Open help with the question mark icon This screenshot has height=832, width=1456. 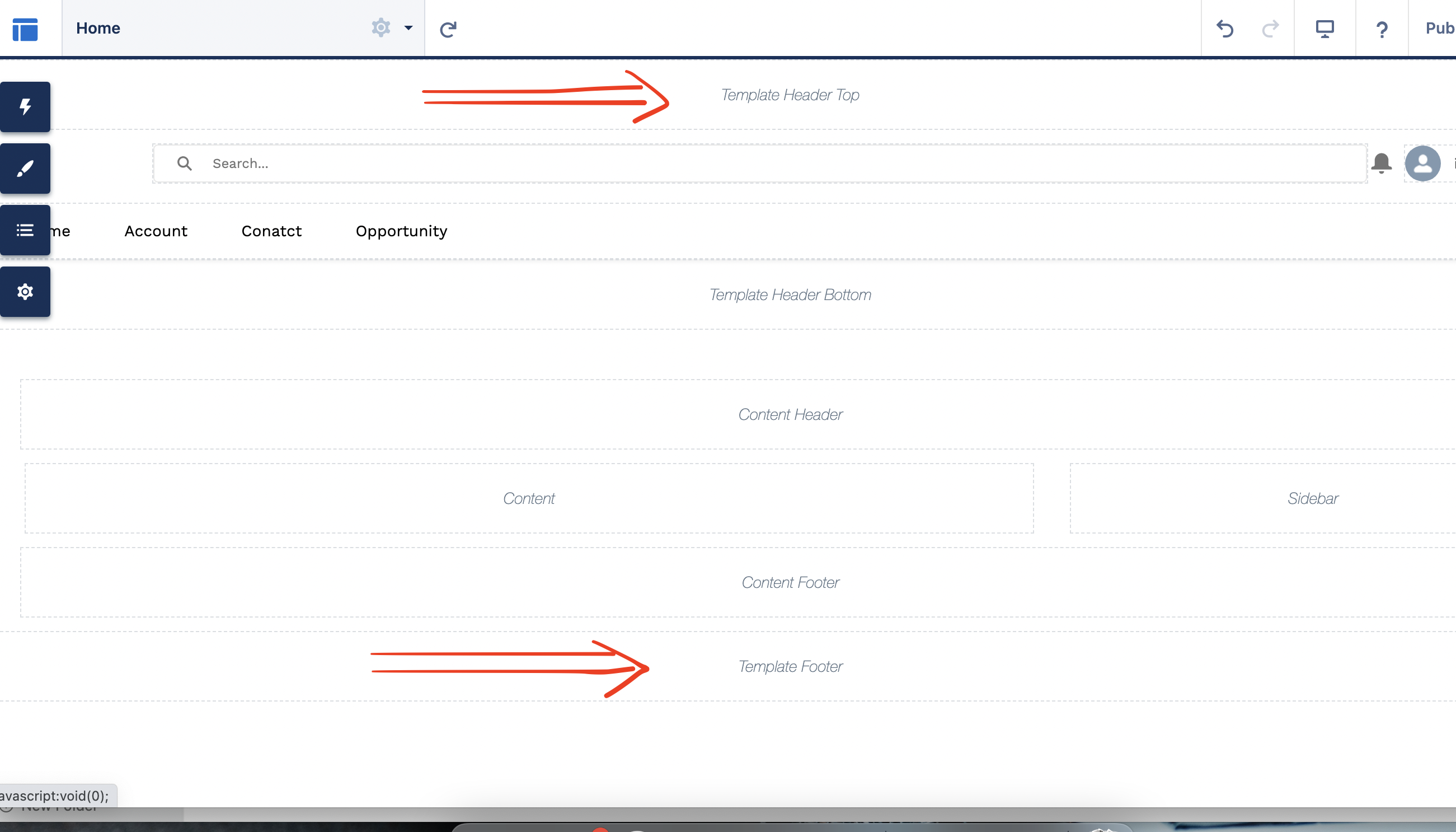[1382, 29]
